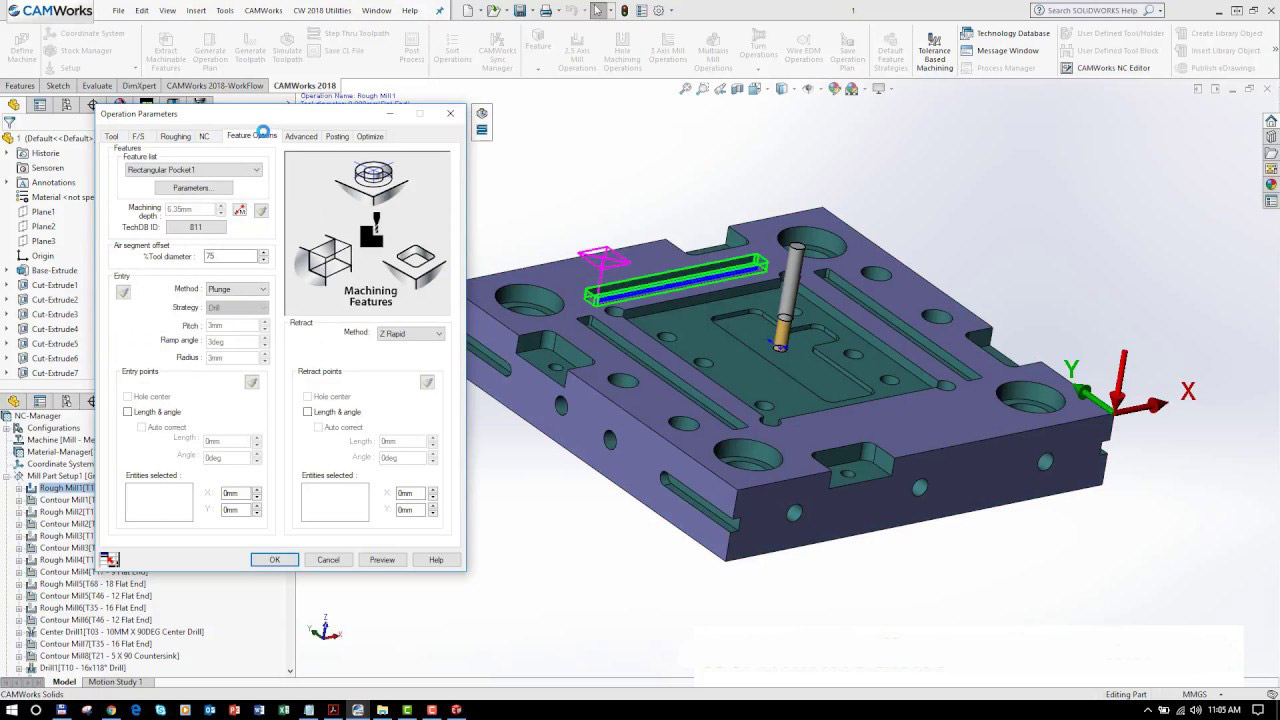Image resolution: width=1280 pixels, height=720 pixels.
Task: Open Tool tab in Operation Parameters
Action: coord(111,136)
